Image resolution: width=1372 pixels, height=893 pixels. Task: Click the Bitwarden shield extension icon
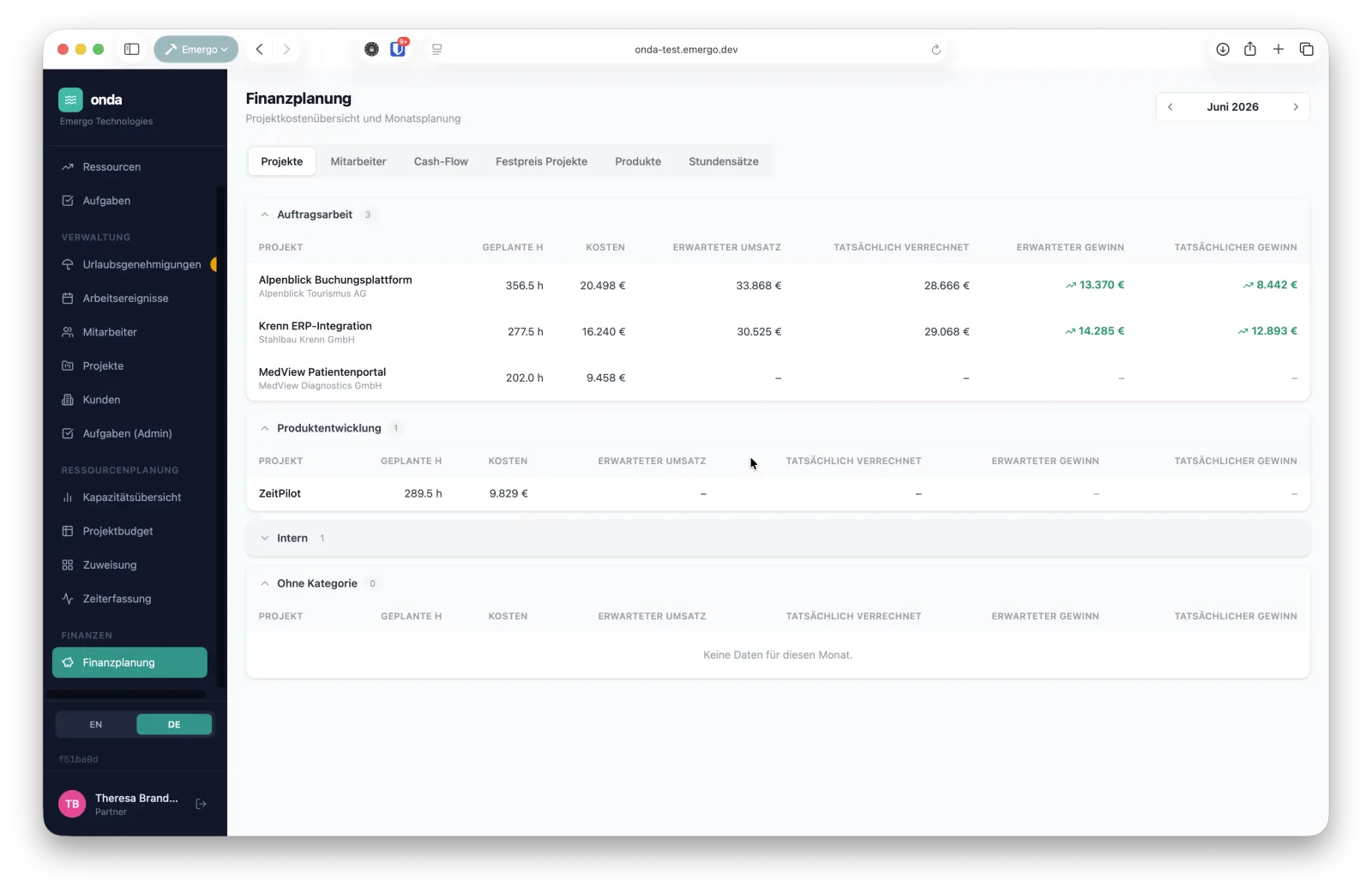(399, 49)
